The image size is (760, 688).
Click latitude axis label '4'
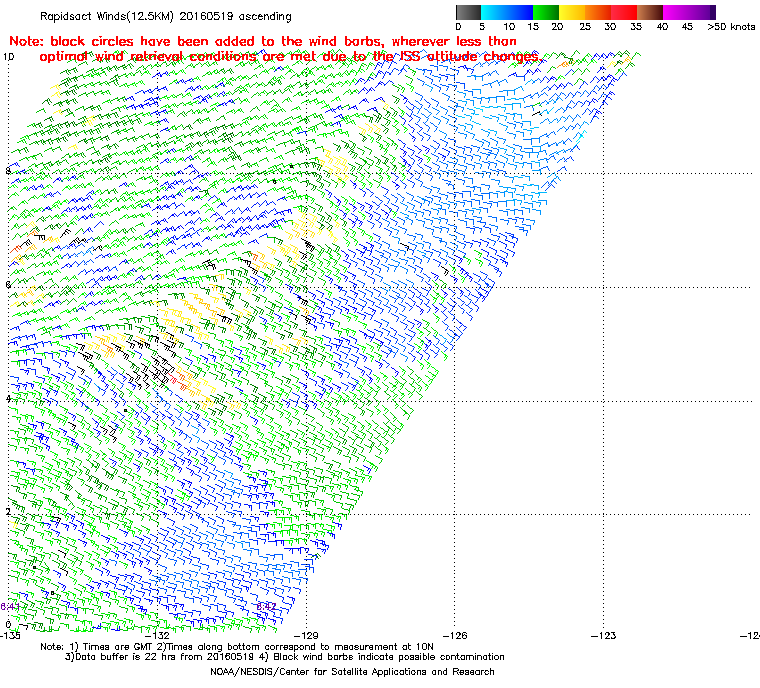(8, 399)
